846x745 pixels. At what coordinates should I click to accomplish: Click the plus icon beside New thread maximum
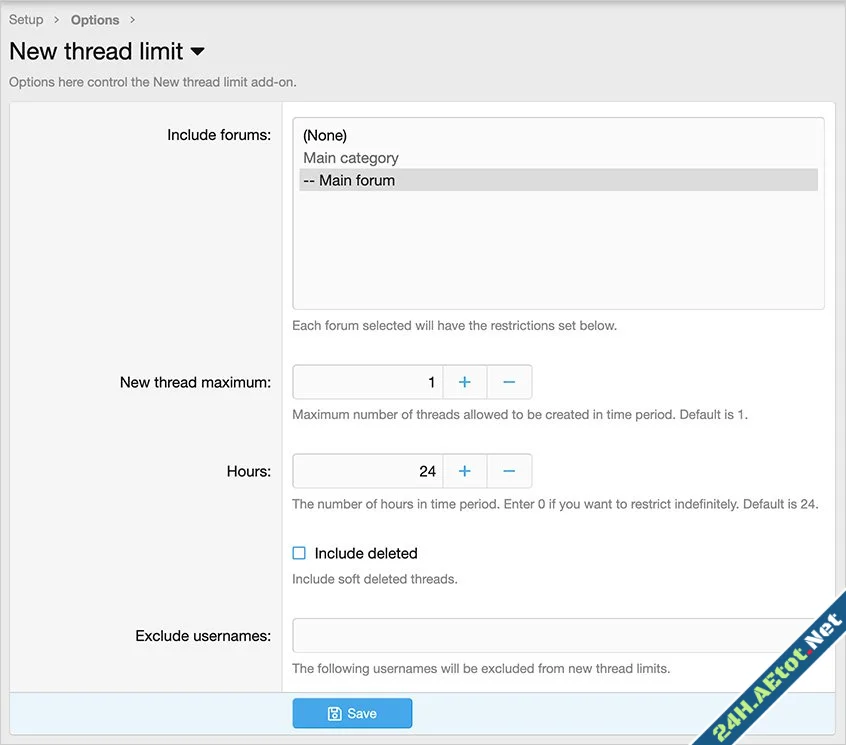[464, 381]
